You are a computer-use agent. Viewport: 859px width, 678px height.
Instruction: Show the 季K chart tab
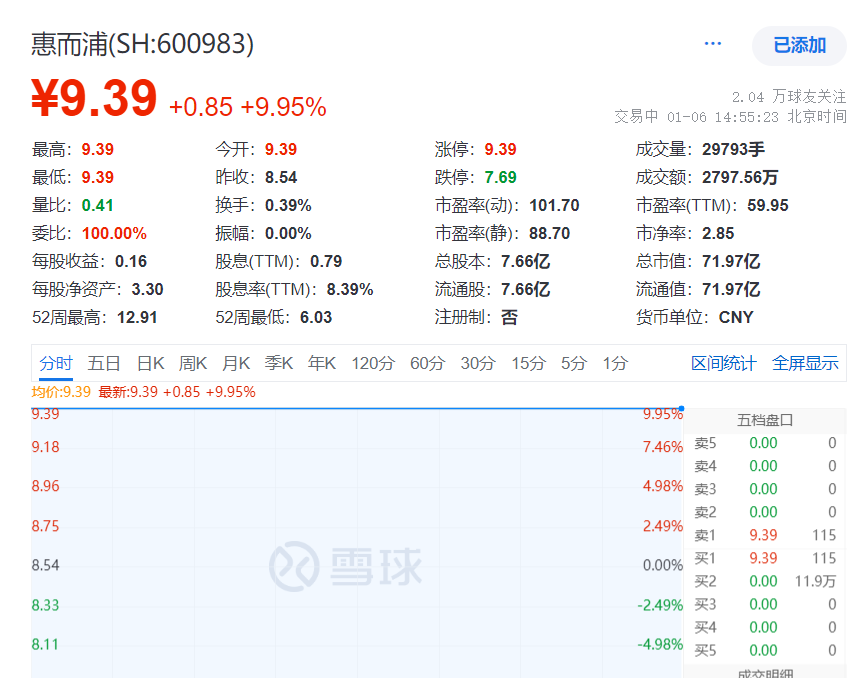click(x=278, y=363)
